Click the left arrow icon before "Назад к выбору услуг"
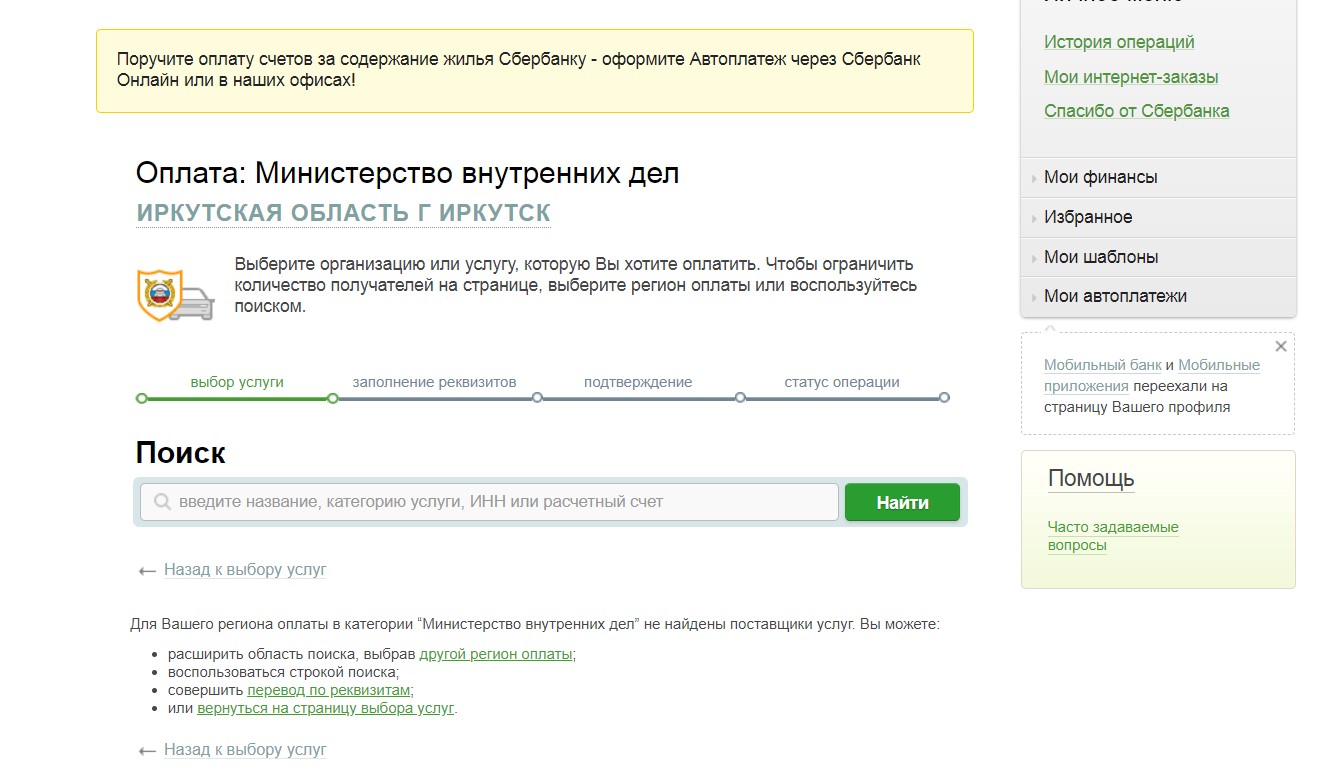 [145, 569]
